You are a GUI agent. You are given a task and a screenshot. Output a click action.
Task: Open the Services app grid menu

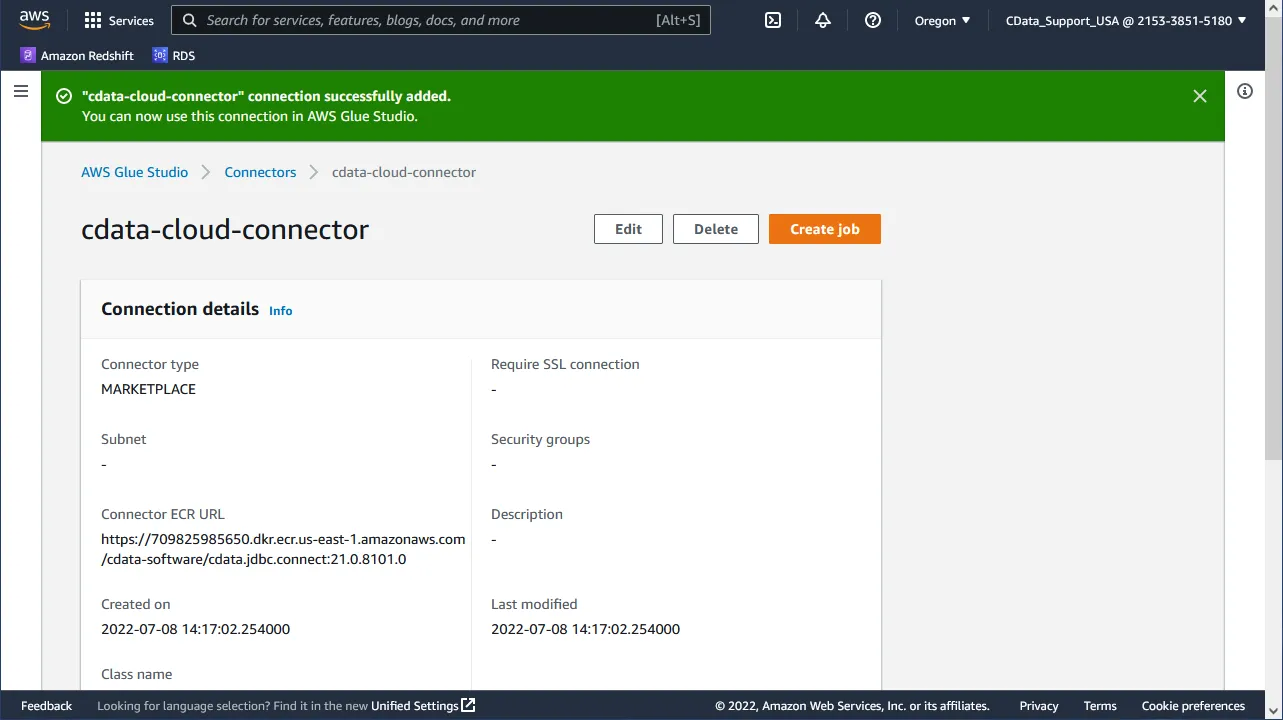pyautogui.click(x=118, y=20)
